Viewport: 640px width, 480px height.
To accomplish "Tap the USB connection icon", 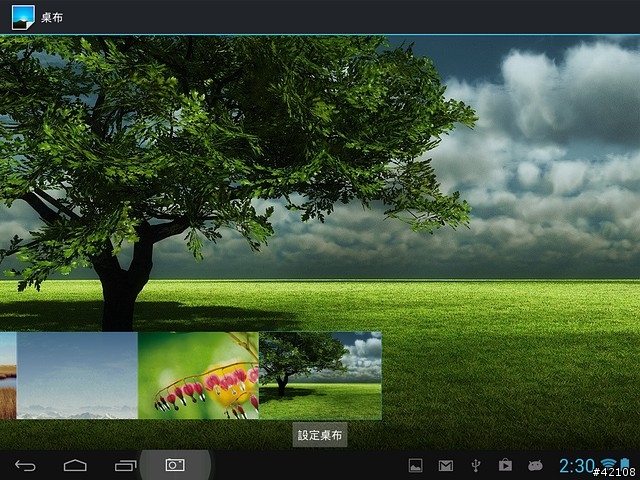I will [x=476, y=465].
